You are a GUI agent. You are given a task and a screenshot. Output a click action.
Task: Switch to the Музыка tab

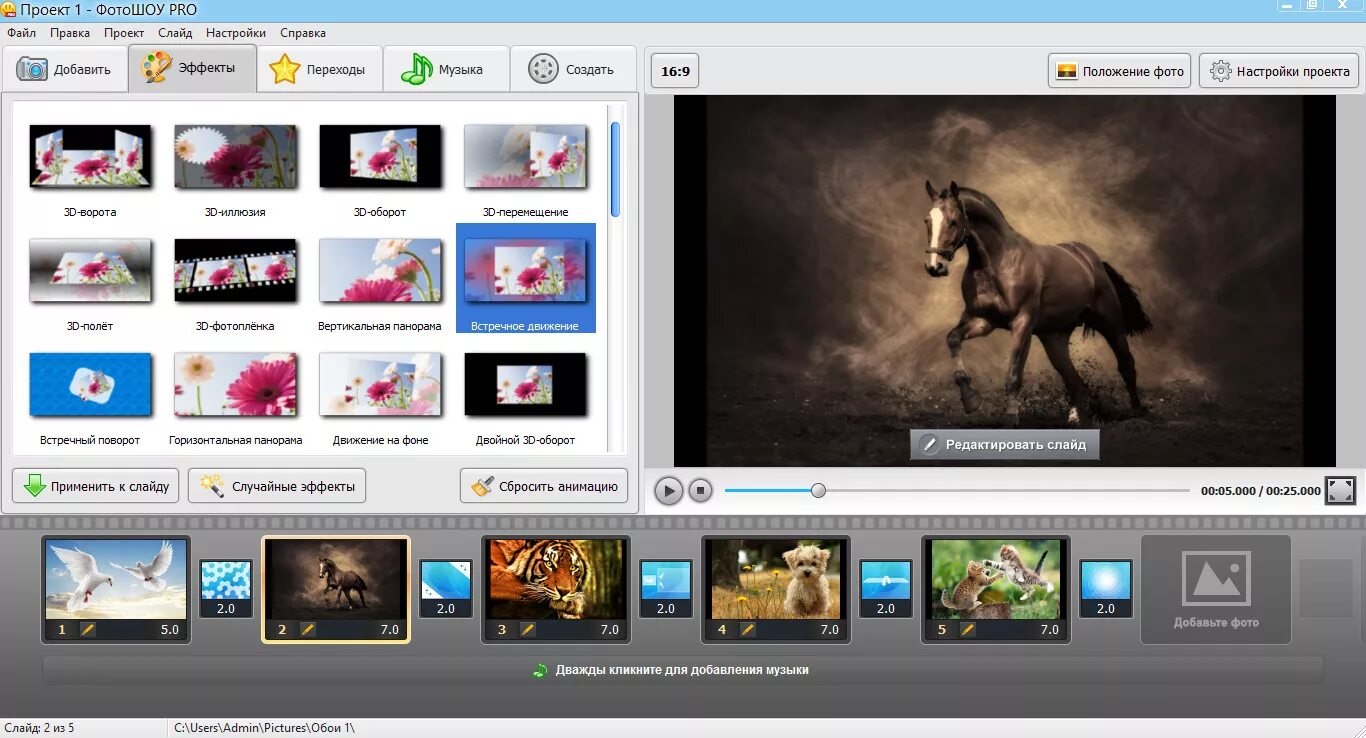(x=446, y=69)
